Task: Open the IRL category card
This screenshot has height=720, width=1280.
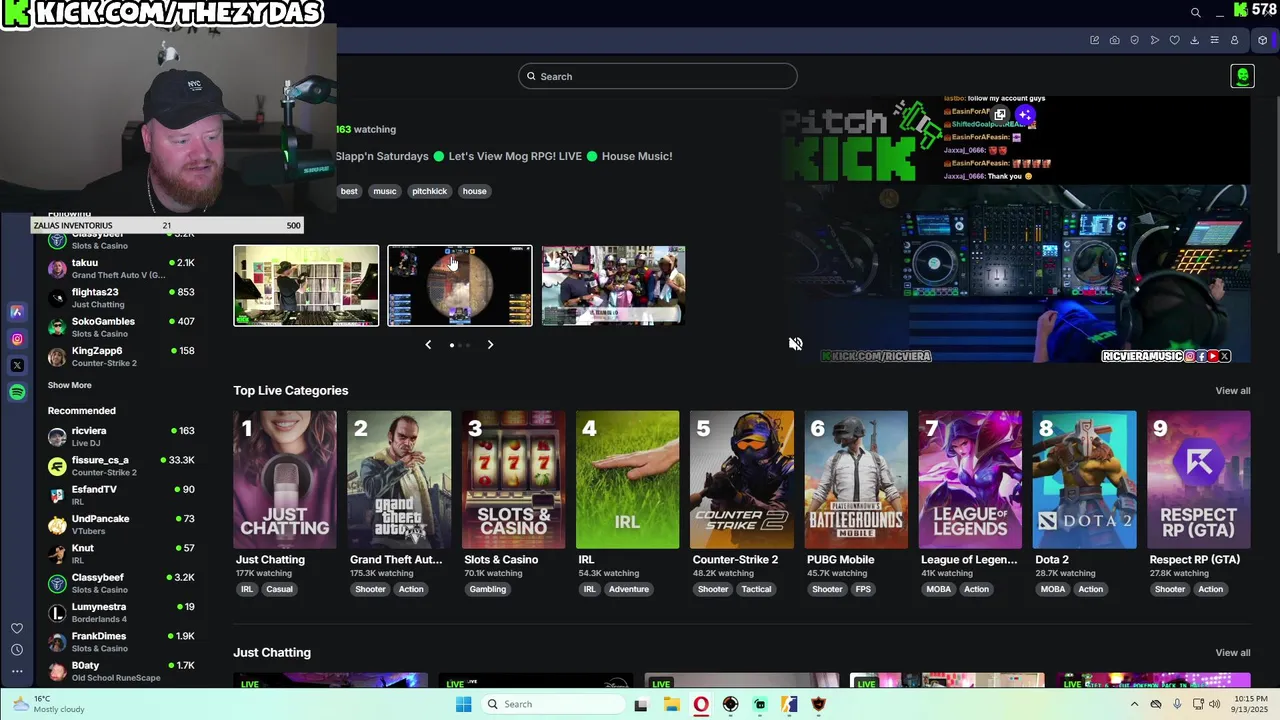Action: click(x=627, y=480)
